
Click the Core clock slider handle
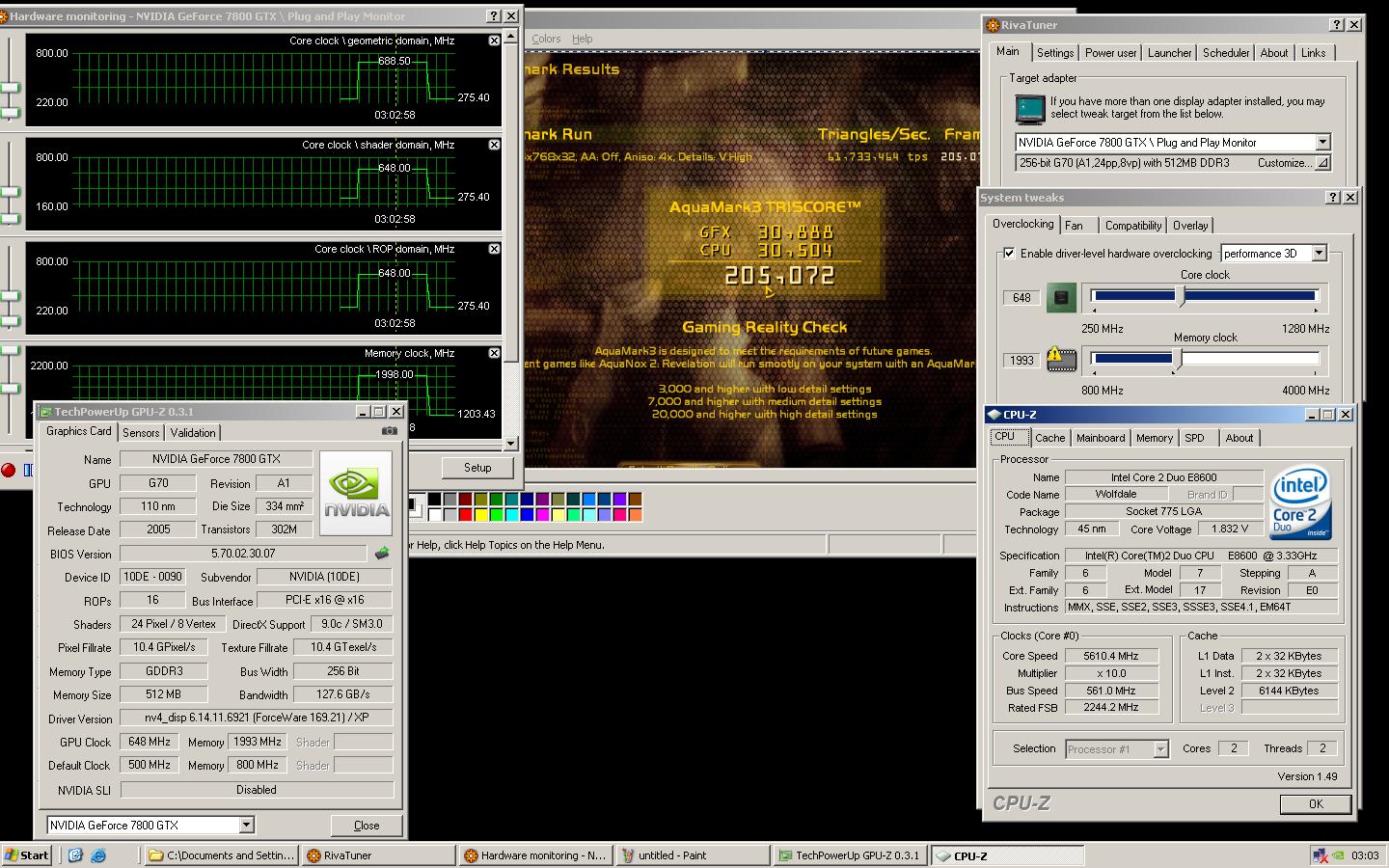[1181, 297]
